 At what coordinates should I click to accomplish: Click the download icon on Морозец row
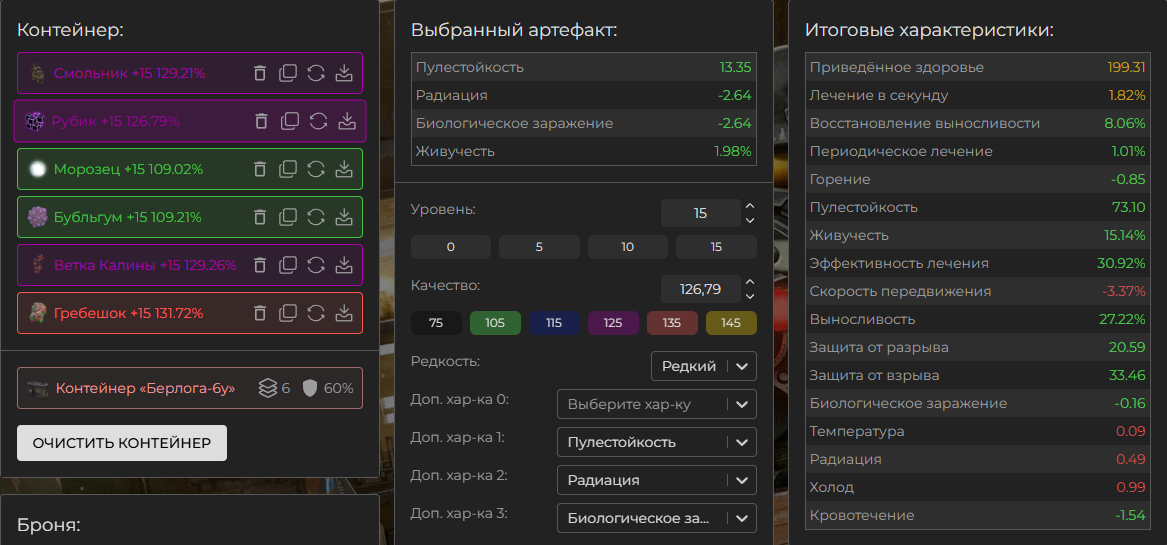(343, 169)
